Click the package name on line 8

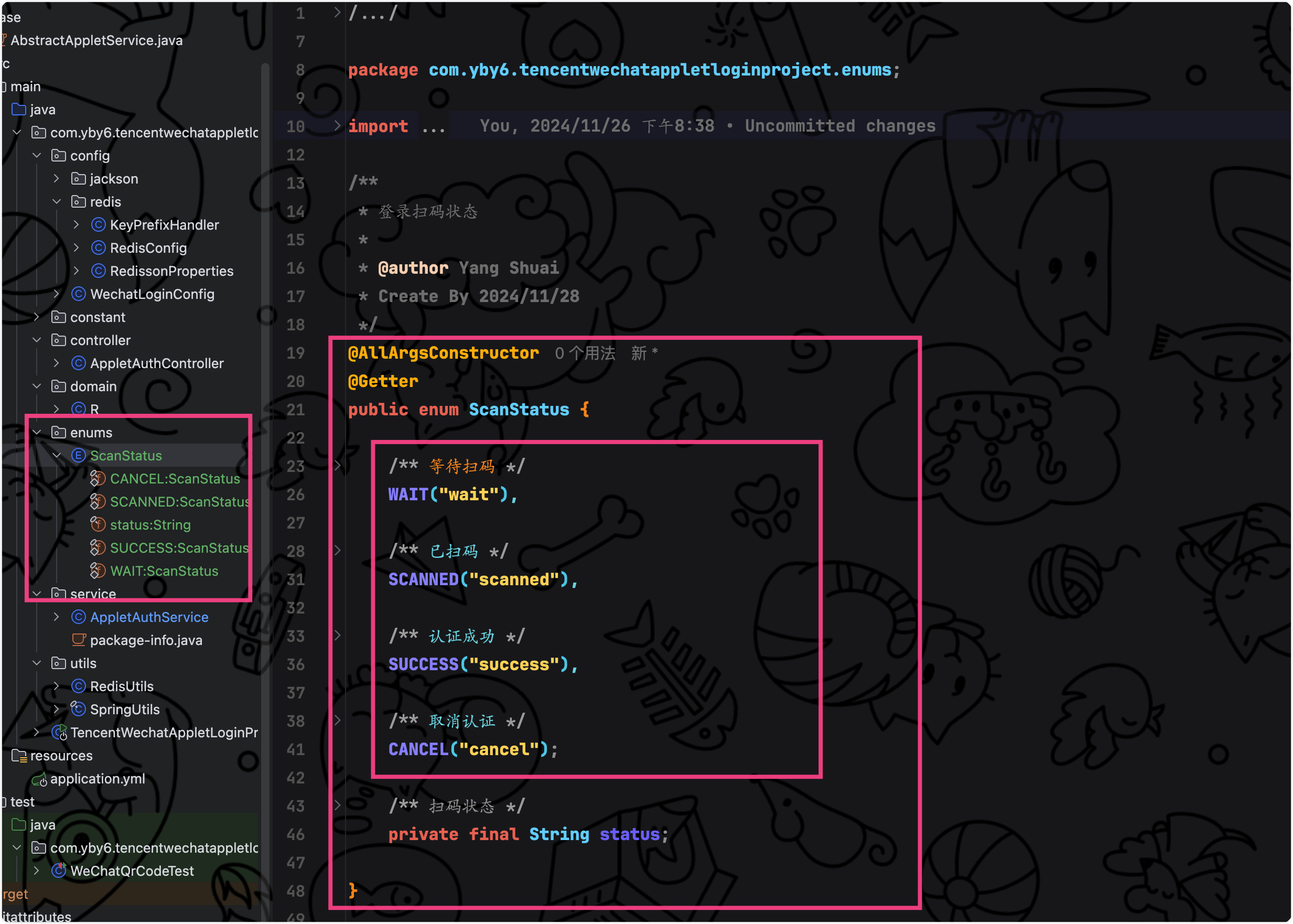[659, 70]
